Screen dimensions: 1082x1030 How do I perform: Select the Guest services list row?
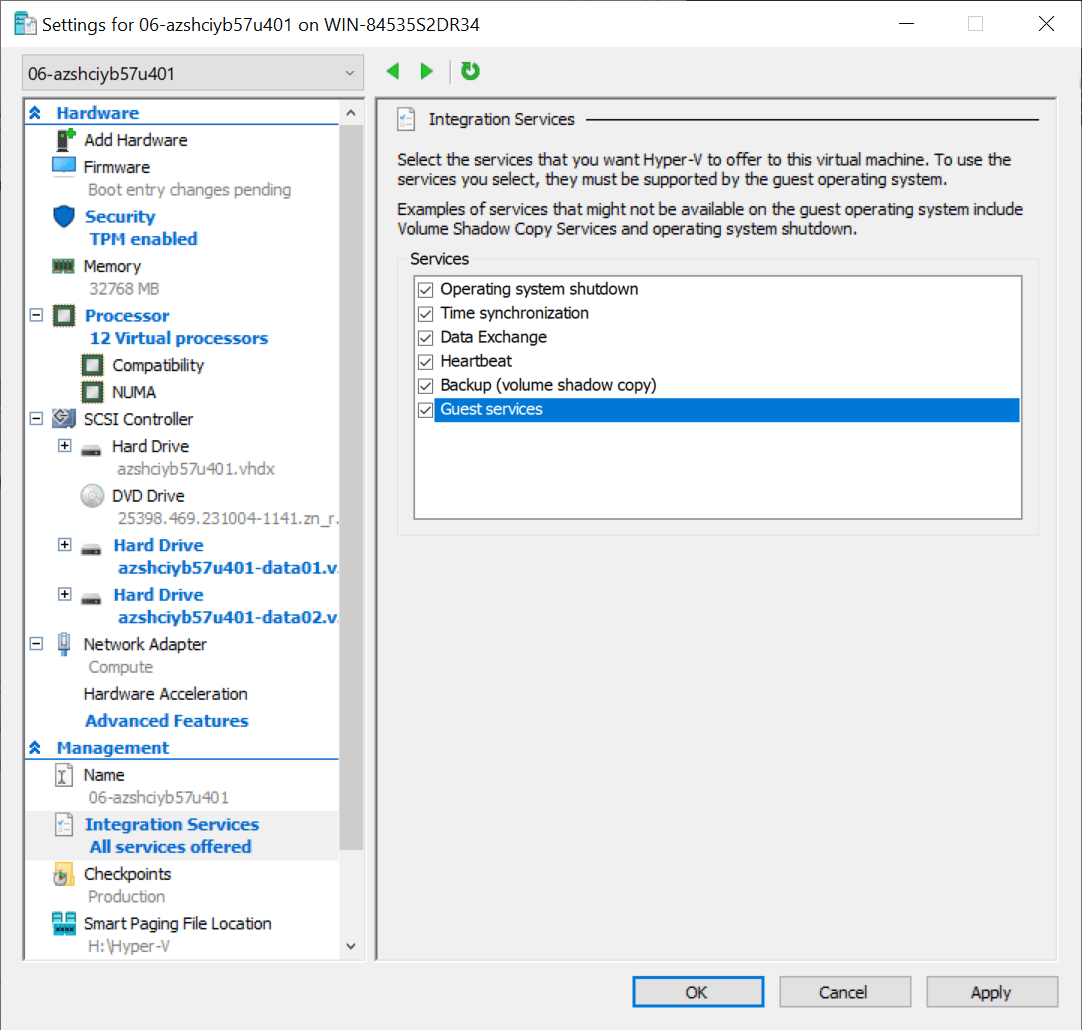[x=727, y=409]
